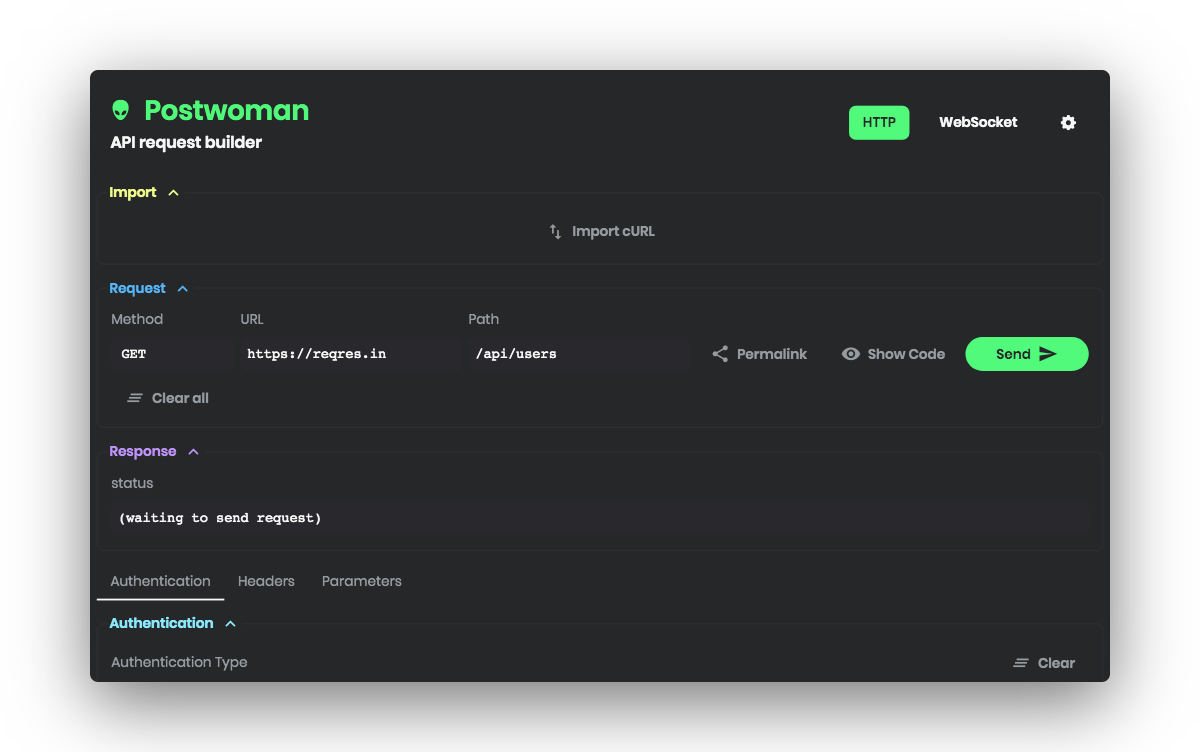Click the paper plane Send icon

point(1047,354)
